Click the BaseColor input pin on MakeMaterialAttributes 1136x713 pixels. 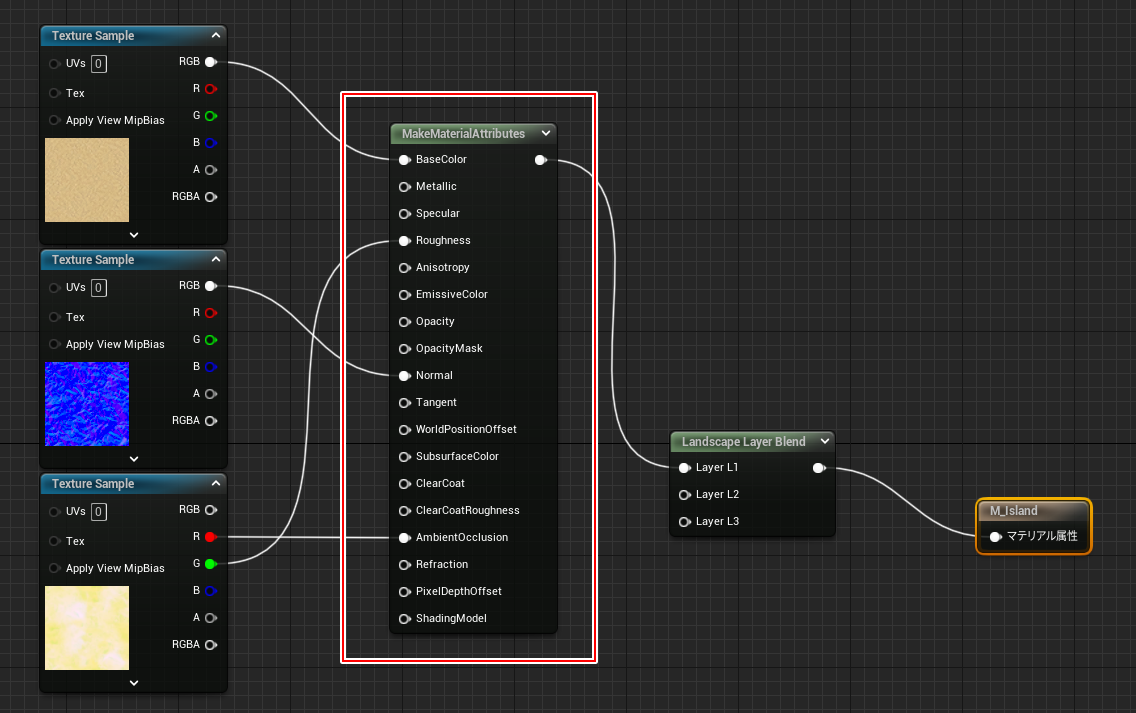pyautogui.click(x=404, y=160)
